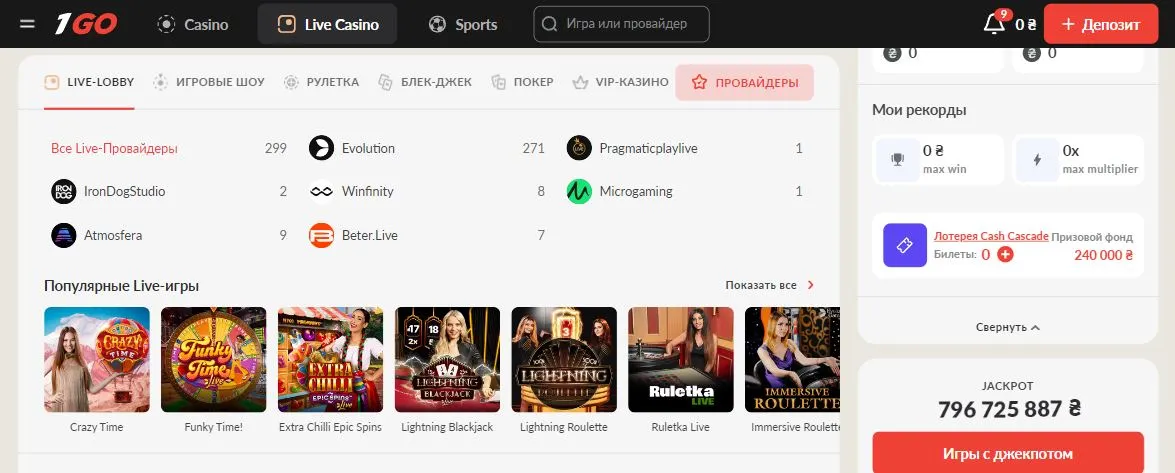The width and height of the screenshot is (1175, 473).
Task: Select the LIVE-LOBBY tab
Action: click(89, 82)
